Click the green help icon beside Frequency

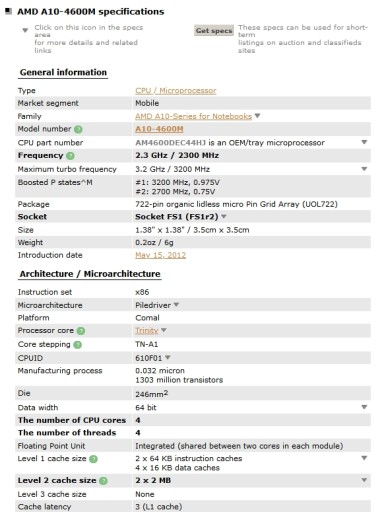[x=70, y=156]
